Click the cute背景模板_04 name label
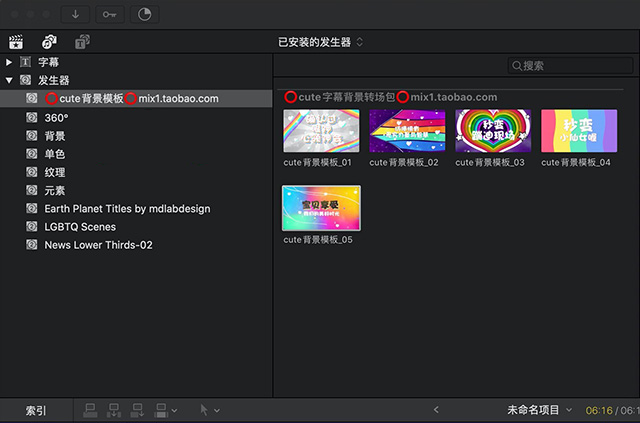 576,163
